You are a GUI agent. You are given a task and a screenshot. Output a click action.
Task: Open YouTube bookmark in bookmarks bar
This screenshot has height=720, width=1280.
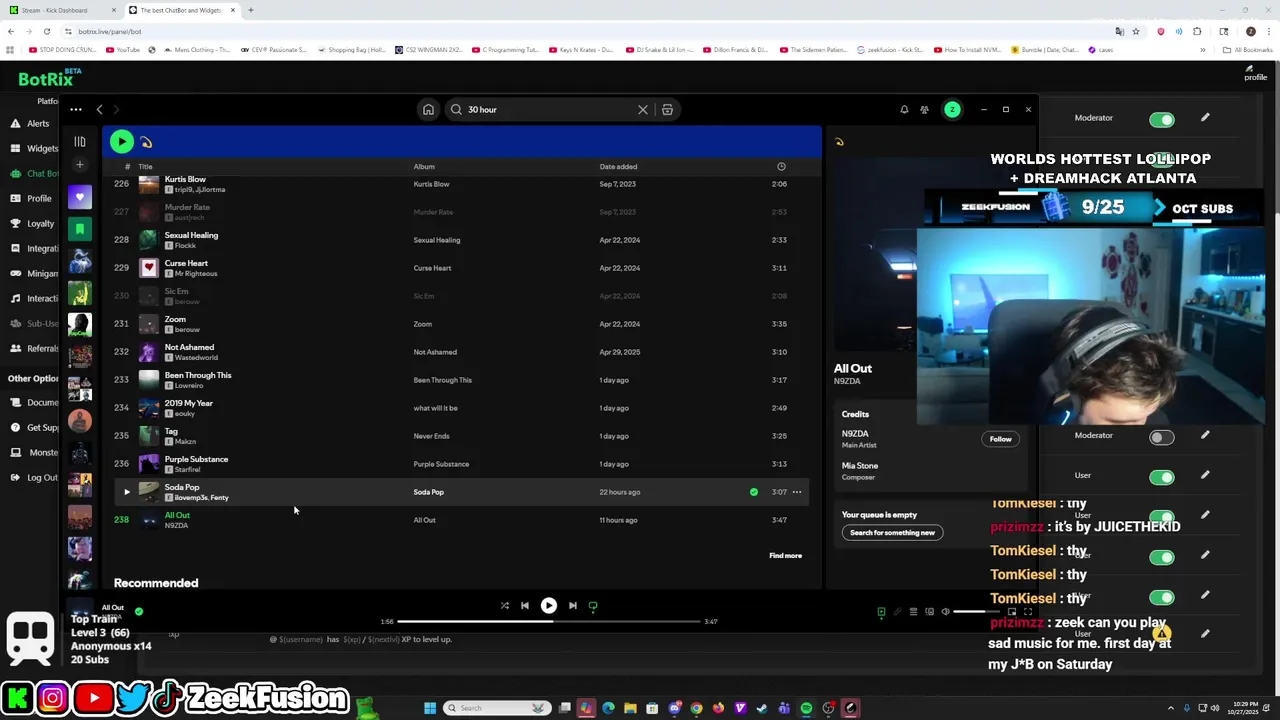point(123,50)
